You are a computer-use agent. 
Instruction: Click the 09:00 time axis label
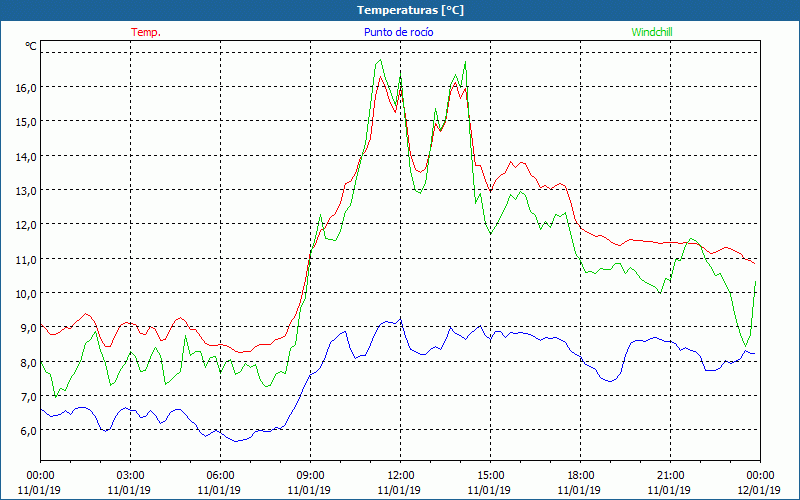click(x=310, y=476)
